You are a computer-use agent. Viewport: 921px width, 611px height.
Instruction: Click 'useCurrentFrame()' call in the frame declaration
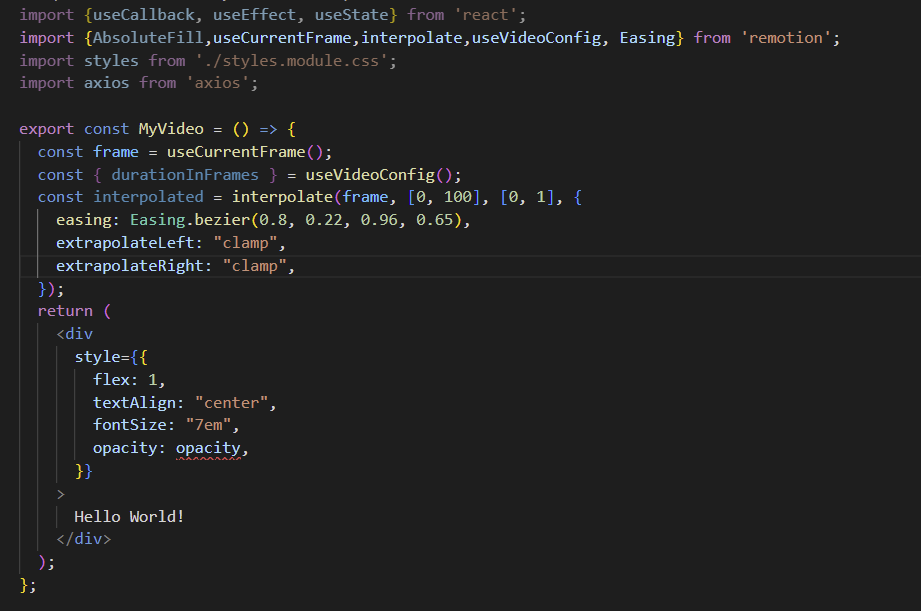(x=245, y=152)
